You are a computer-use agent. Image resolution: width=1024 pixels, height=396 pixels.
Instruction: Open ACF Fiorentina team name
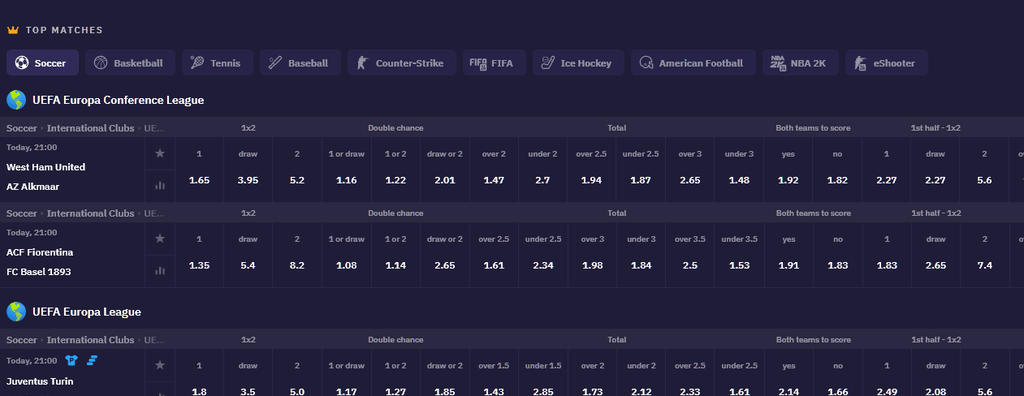point(40,252)
